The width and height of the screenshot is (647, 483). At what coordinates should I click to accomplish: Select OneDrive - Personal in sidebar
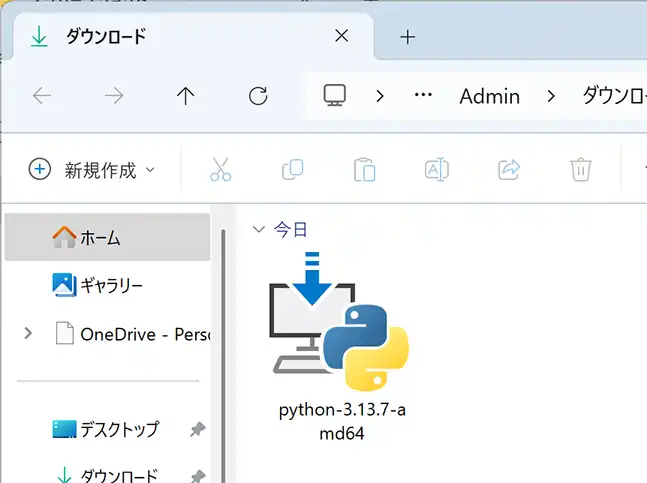[133, 334]
